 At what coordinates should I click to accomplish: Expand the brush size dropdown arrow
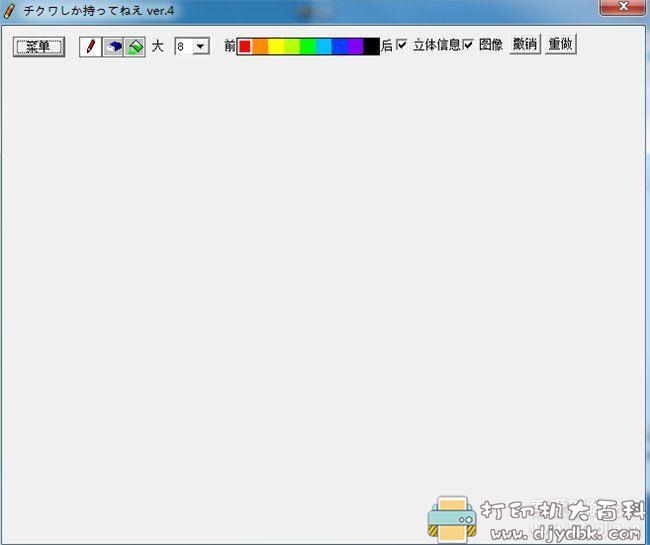tap(201, 46)
